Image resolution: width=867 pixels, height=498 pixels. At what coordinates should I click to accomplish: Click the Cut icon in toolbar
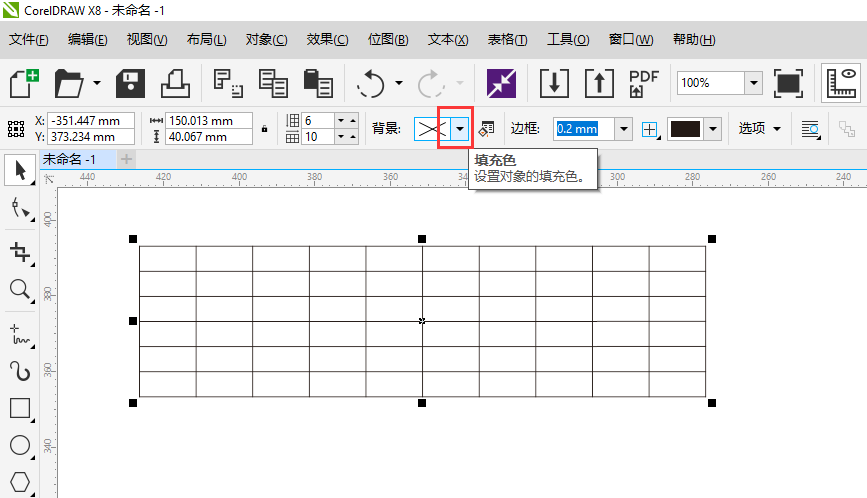(x=228, y=83)
